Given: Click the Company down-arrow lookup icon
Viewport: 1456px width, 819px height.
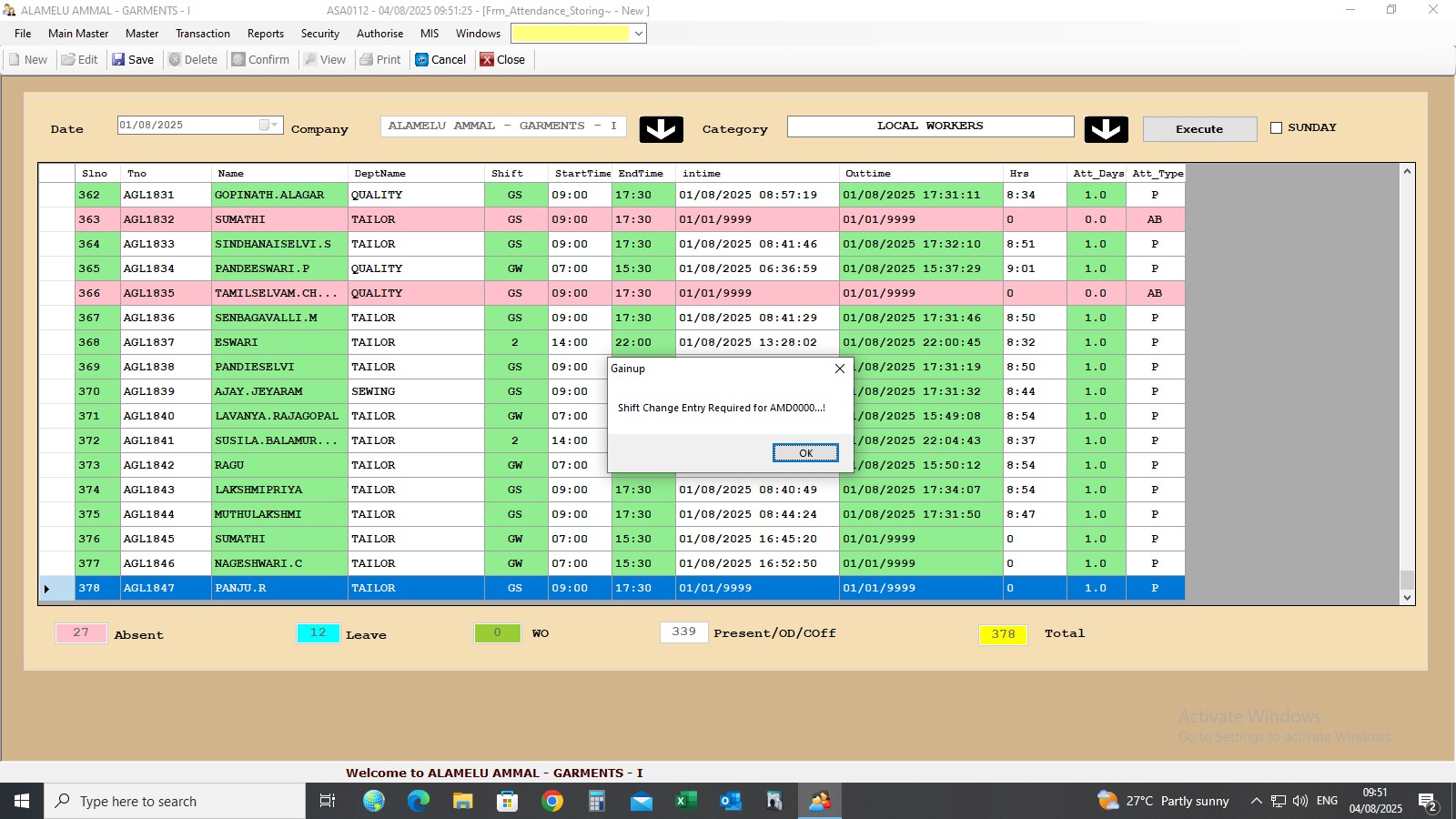Looking at the screenshot, I should (x=661, y=129).
